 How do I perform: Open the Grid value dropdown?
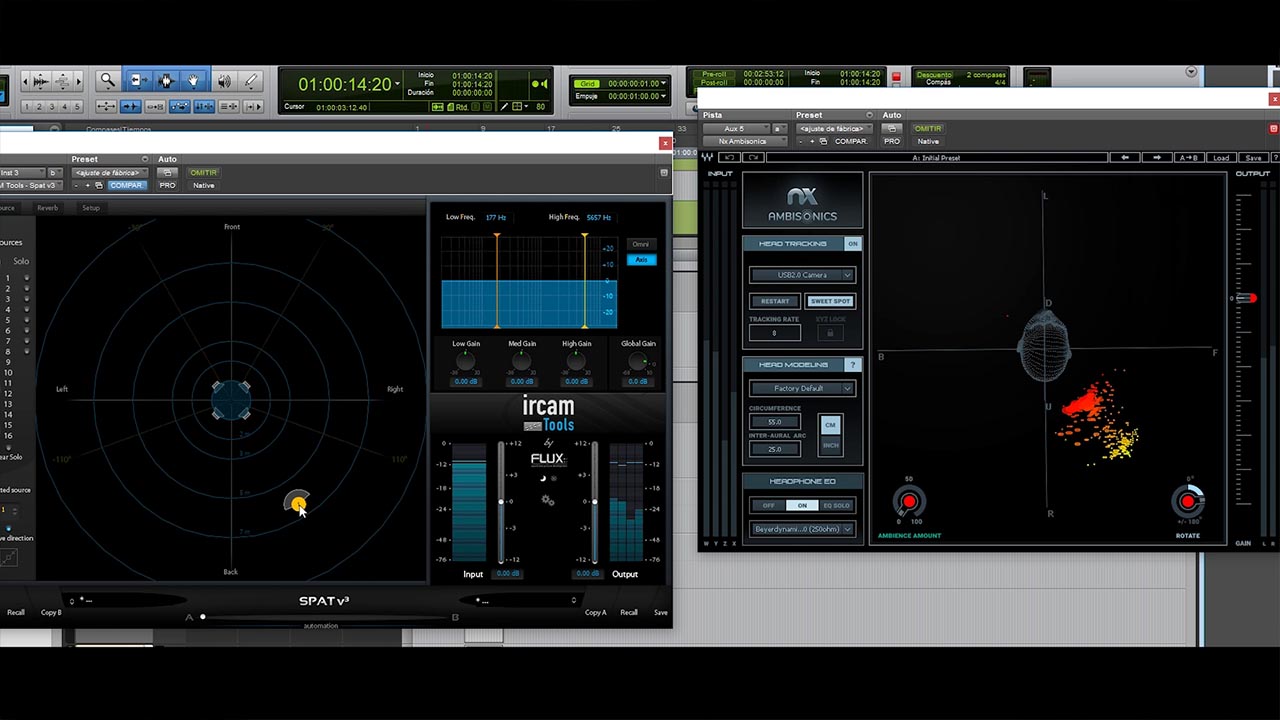665,84
